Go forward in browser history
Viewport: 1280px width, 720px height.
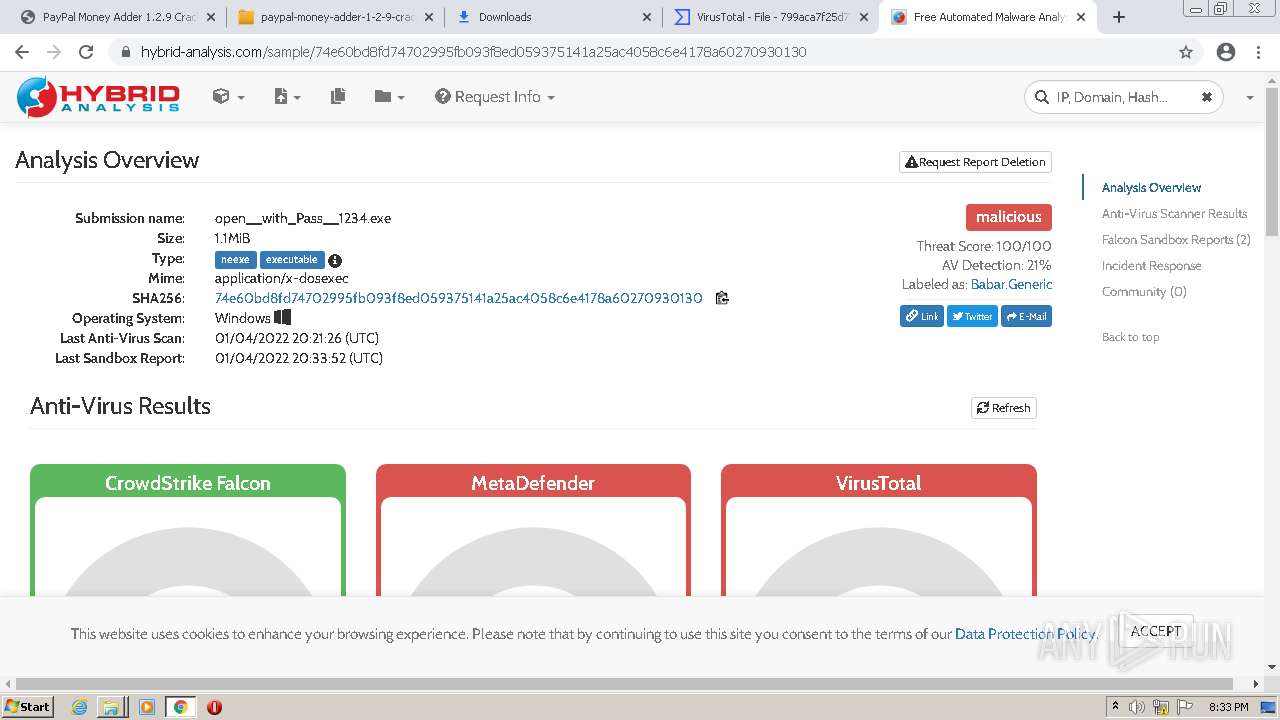[54, 52]
